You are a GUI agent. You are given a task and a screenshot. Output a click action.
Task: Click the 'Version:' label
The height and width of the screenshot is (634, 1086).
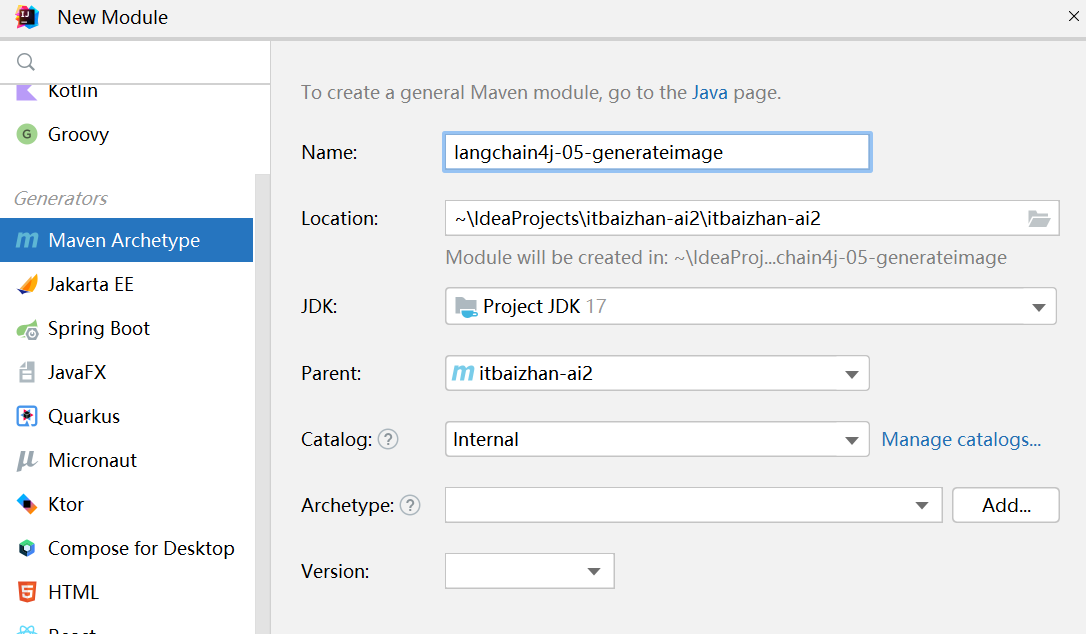coord(335,572)
